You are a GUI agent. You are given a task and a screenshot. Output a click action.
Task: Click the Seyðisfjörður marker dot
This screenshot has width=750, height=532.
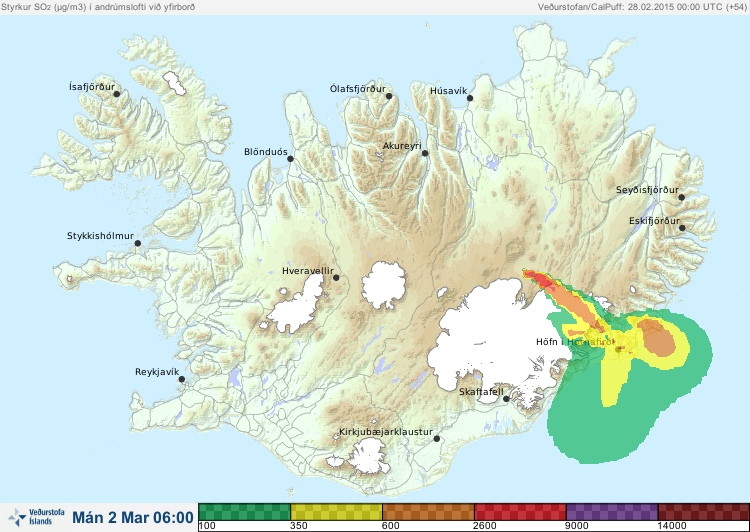(682, 197)
